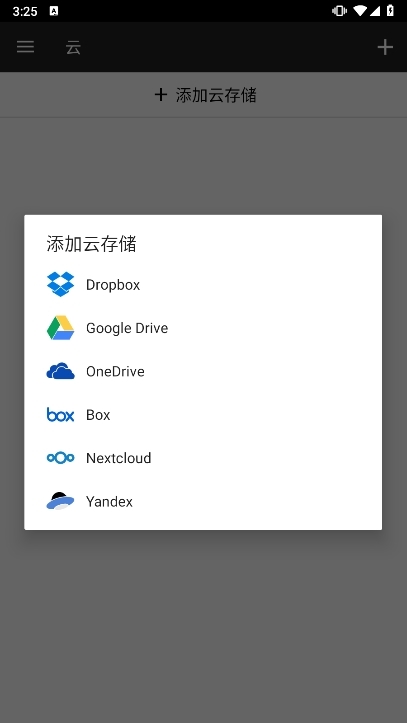Select the Yandex disk icon
This screenshot has height=723, width=407.
click(60, 501)
